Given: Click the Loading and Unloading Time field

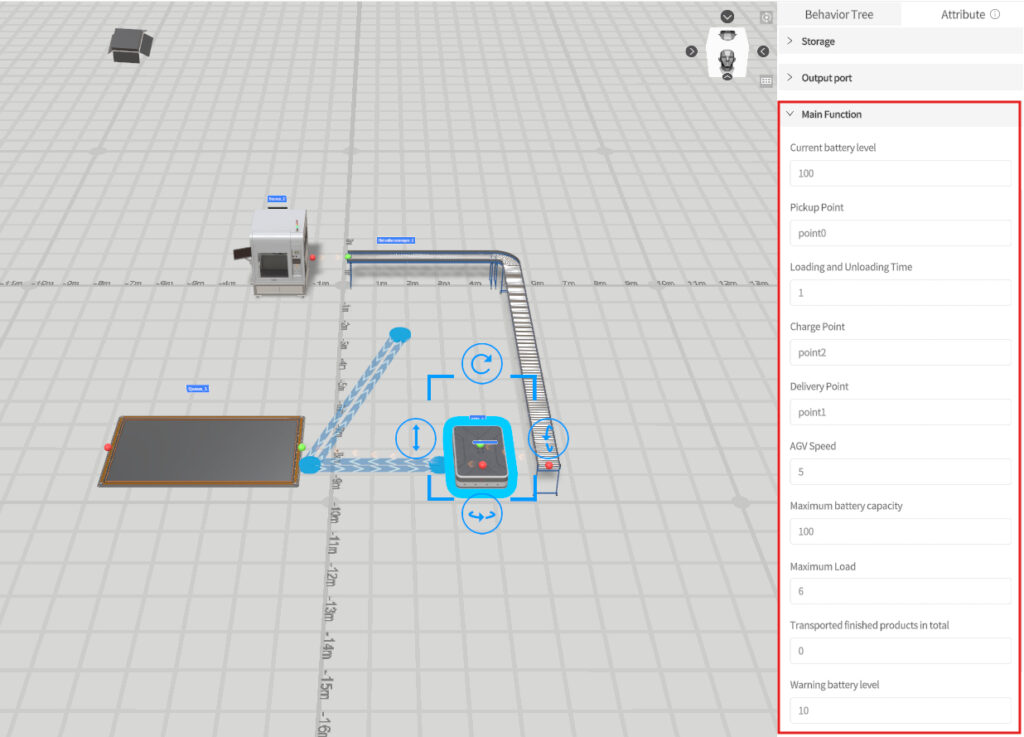Looking at the screenshot, I should 900,292.
